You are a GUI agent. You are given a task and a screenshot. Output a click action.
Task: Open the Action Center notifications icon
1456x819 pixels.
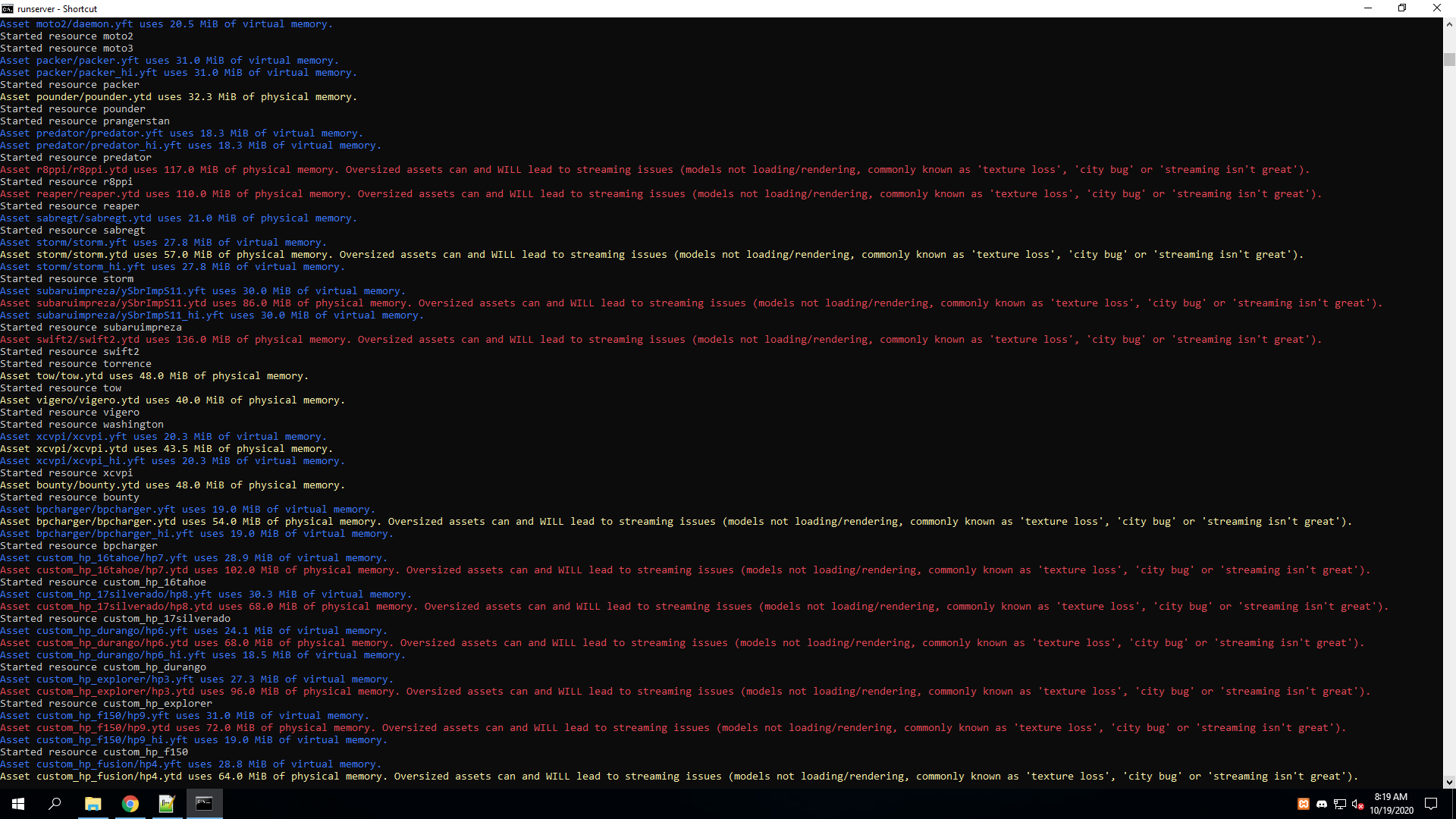pos(1431,804)
